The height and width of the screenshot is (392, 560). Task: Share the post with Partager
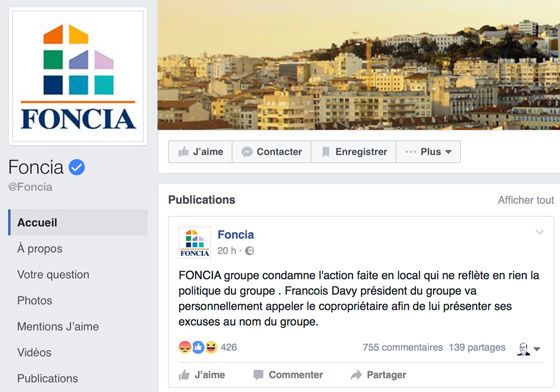[379, 375]
